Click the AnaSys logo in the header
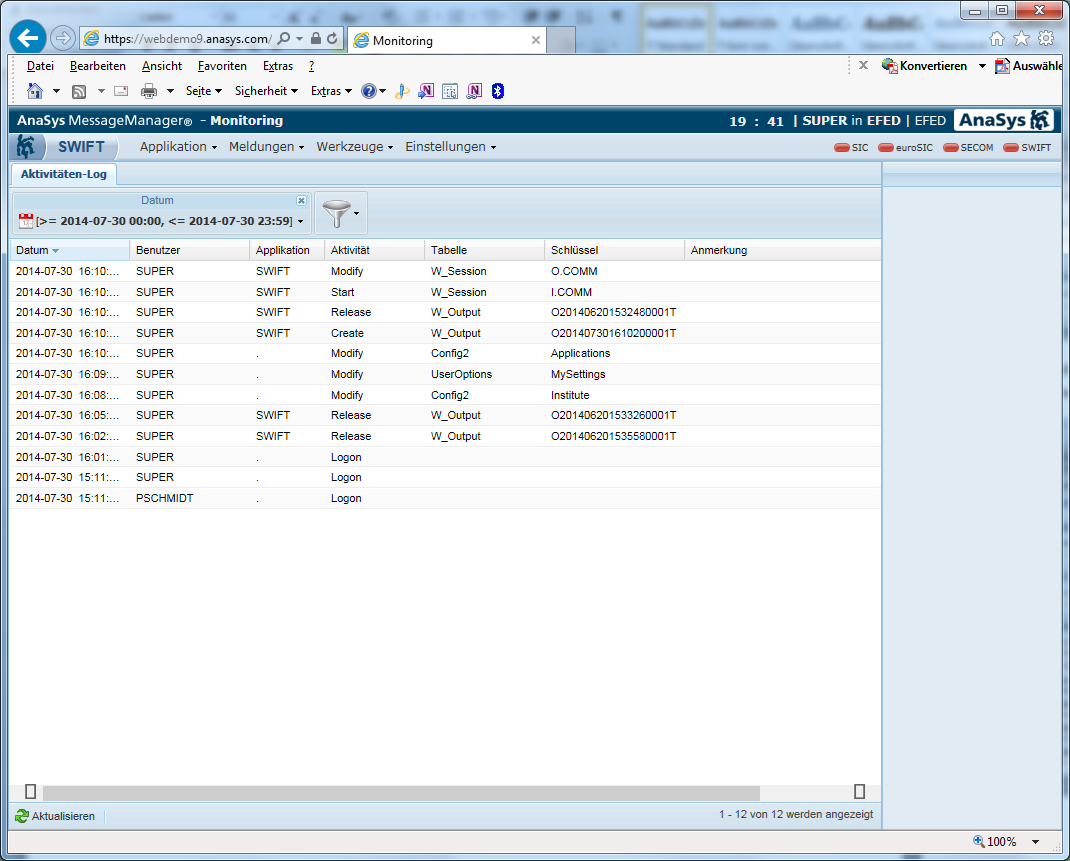Image resolution: width=1070 pixels, height=861 pixels. point(1004,121)
